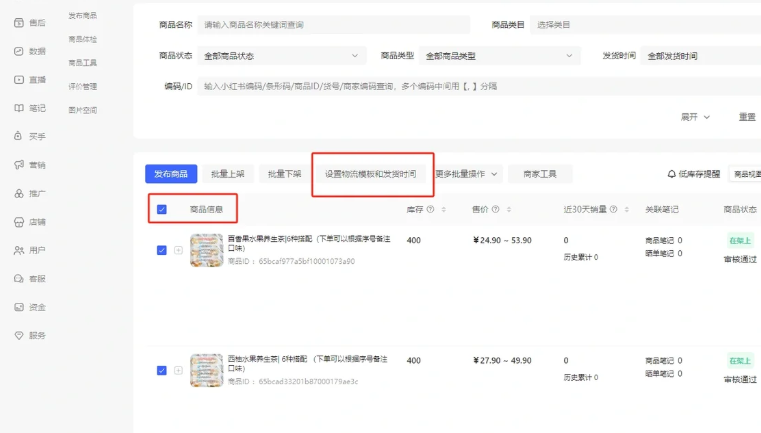The image size is (761, 433).
Task: Click the bell icon for 低库存提醒
Action: point(672,174)
